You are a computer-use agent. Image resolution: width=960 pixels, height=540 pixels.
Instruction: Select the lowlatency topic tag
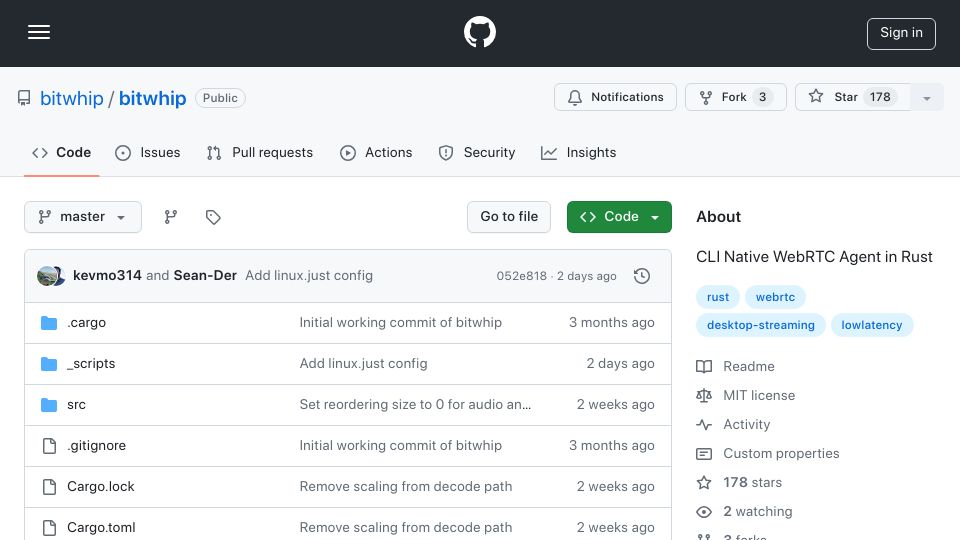(872, 325)
